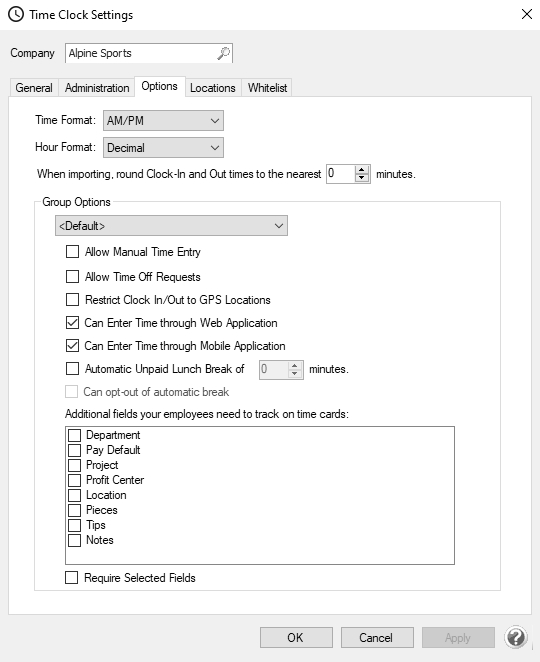Check the Location field checkbox

(x=74, y=495)
